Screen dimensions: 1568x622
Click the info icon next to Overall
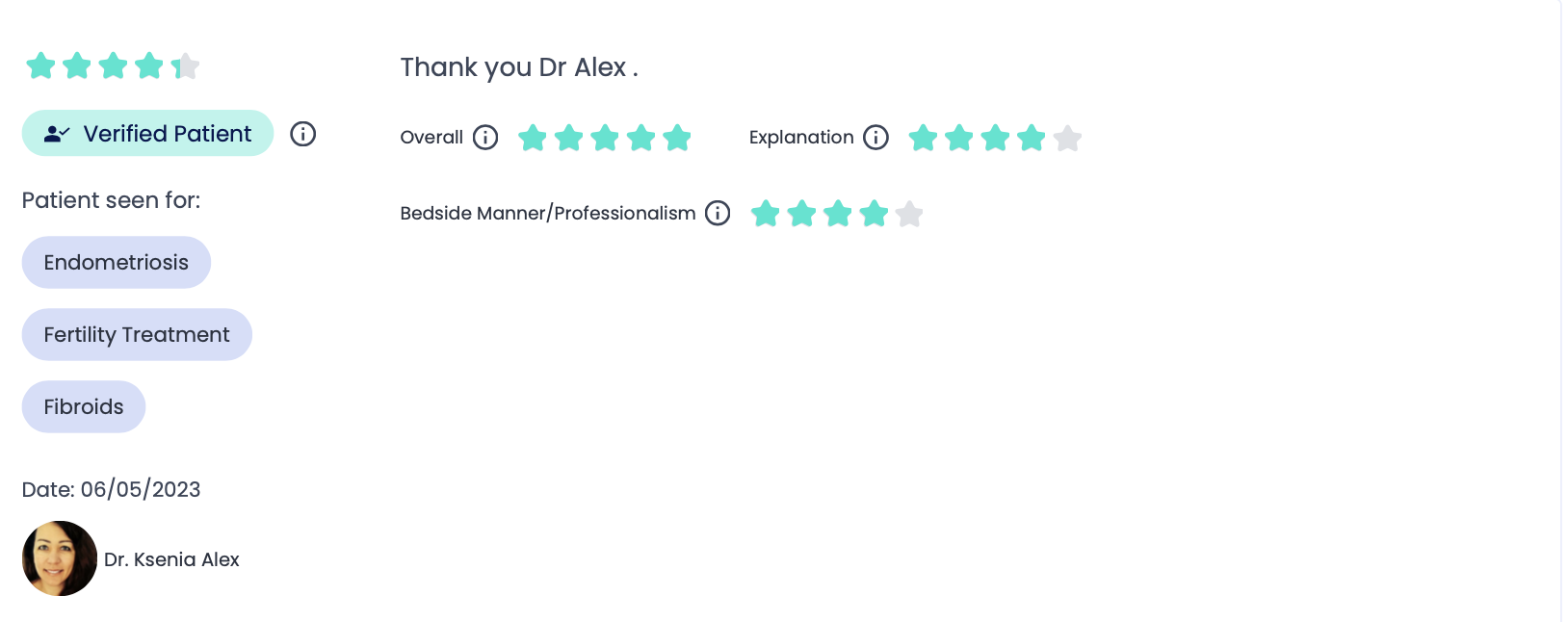point(485,138)
